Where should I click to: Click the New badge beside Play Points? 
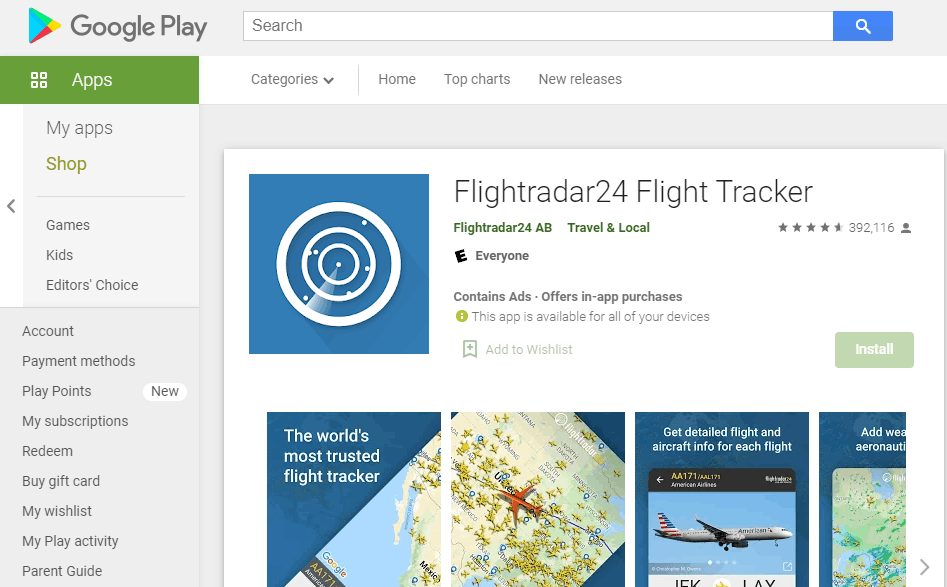click(x=164, y=391)
